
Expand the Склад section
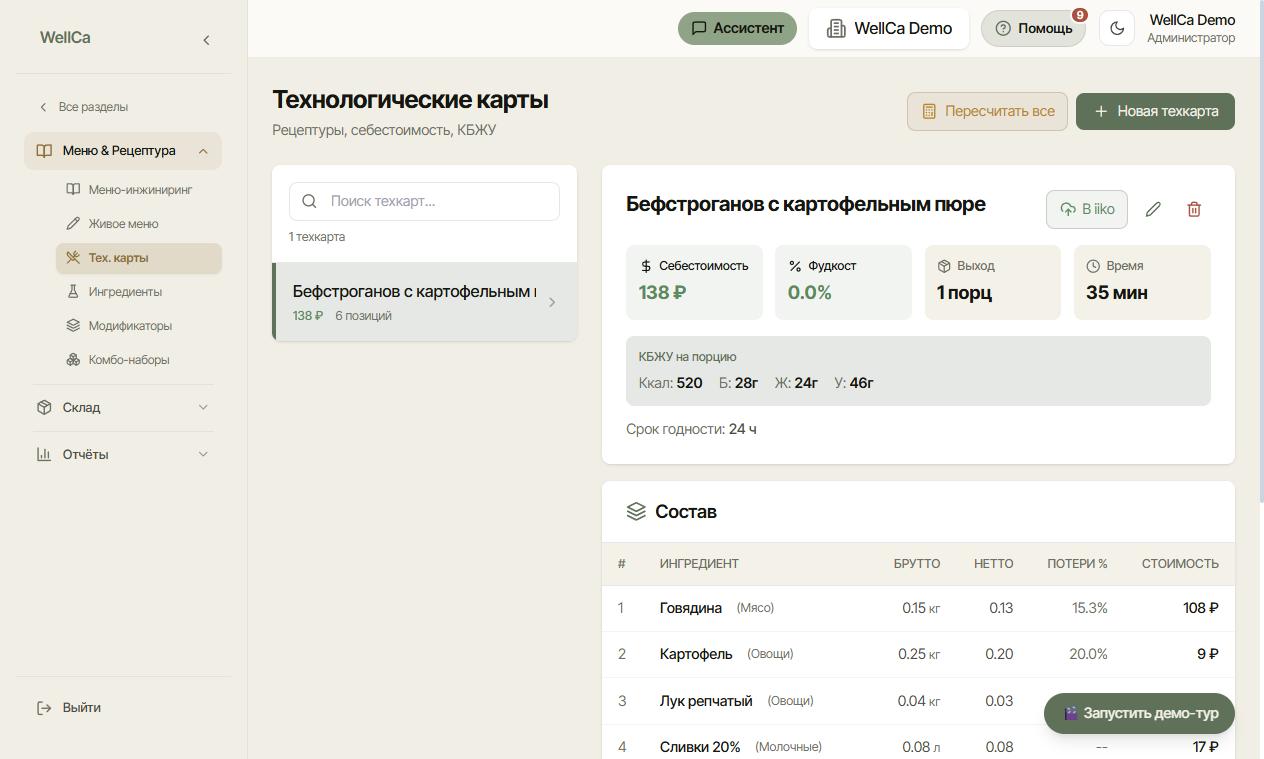[x=123, y=408]
